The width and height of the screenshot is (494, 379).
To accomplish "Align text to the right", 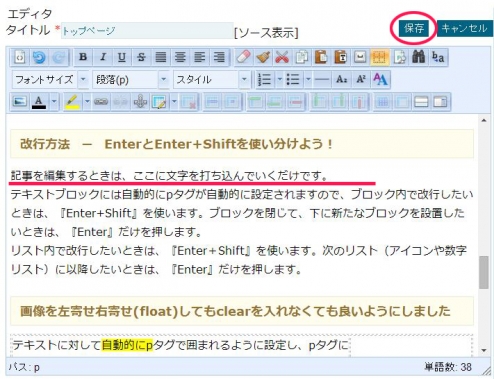I will point(219,57).
